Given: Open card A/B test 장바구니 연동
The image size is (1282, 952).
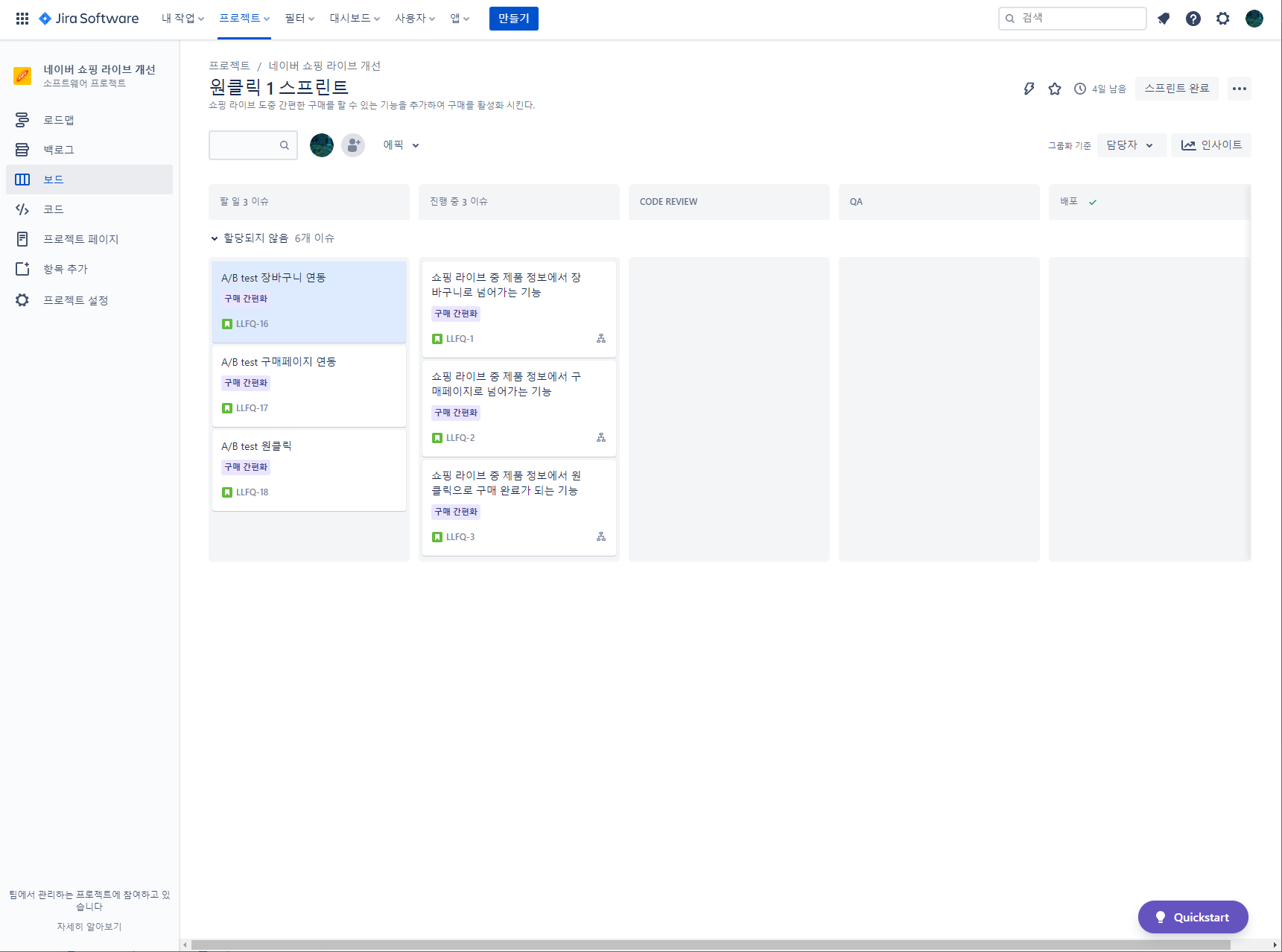Looking at the screenshot, I should pyautogui.click(x=309, y=302).
